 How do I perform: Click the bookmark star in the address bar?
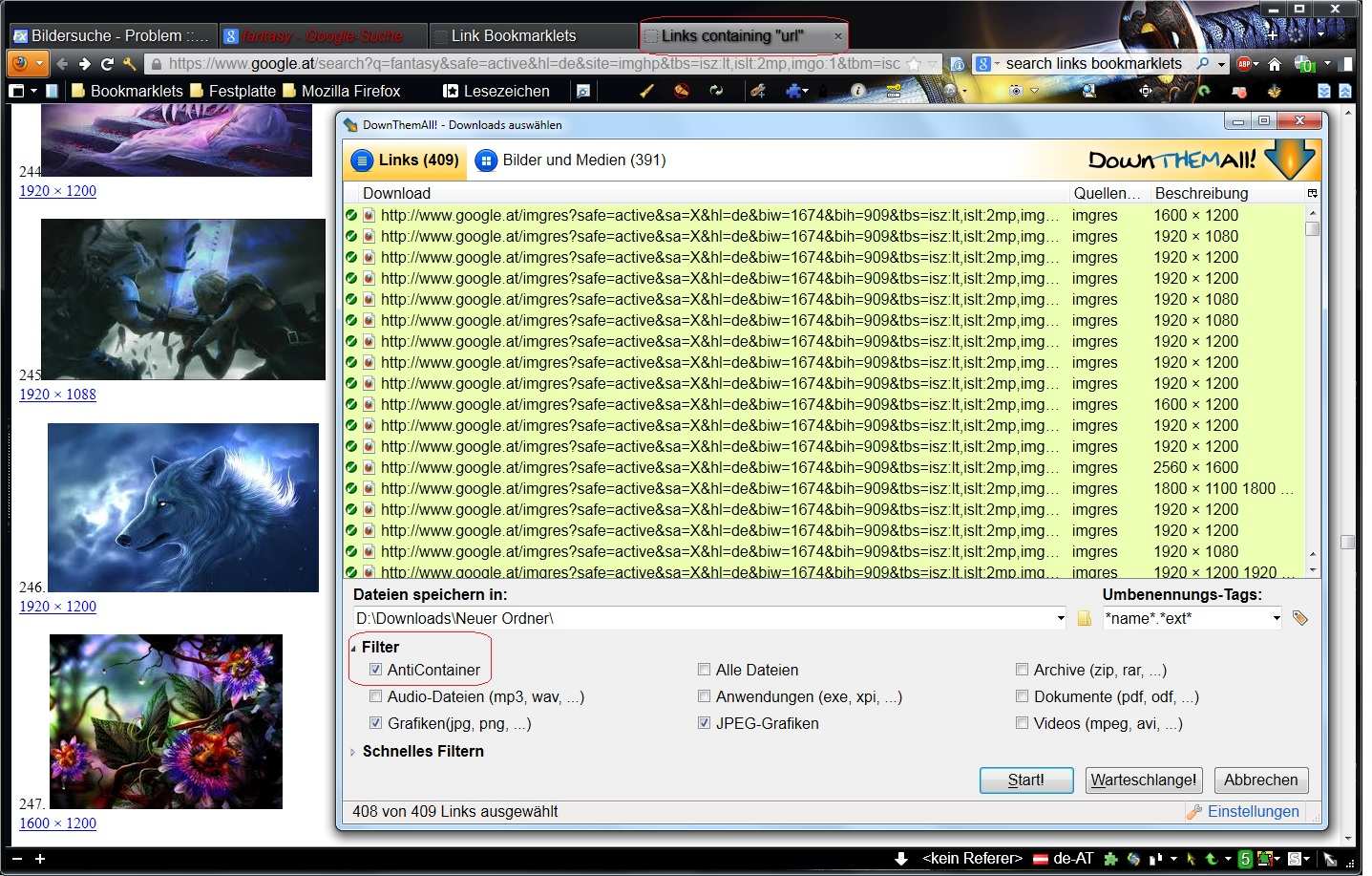(914, 64)
